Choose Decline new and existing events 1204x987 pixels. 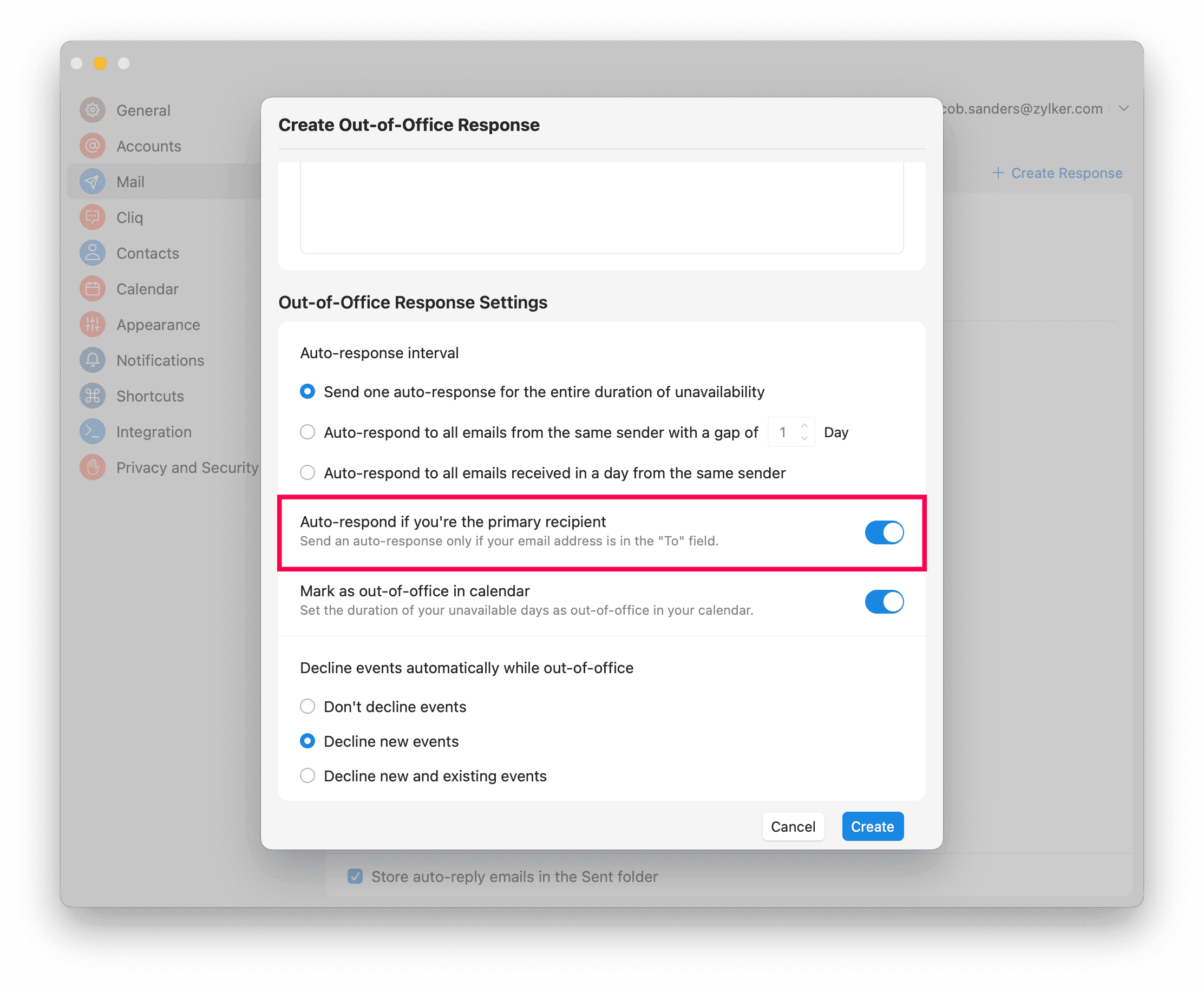(307, 775)
